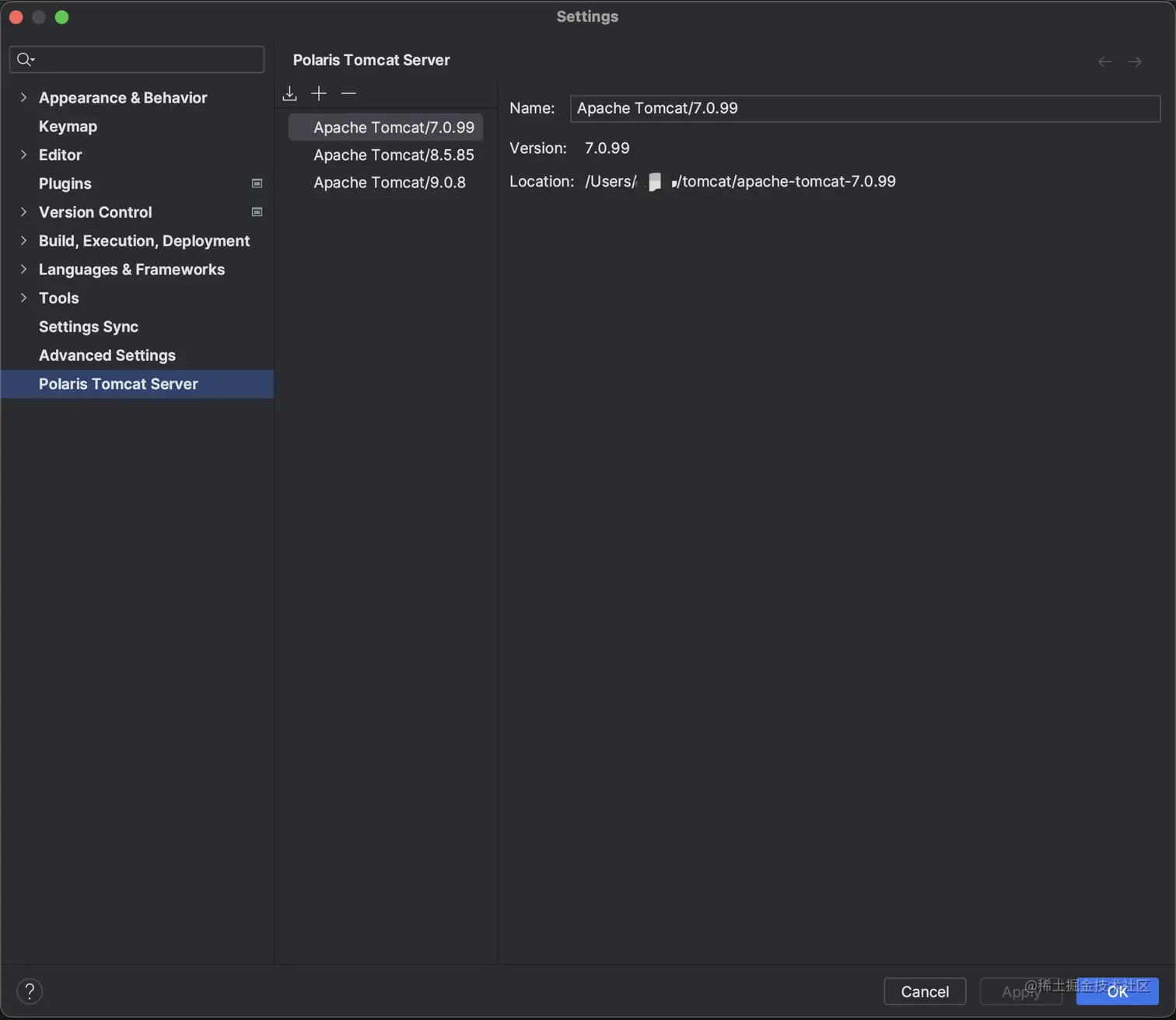Image resolution: width=1176 pixels, height=1020 pixels.
Task: Click the project-level marker icon beside Plugins
Action: click(257, 183)
